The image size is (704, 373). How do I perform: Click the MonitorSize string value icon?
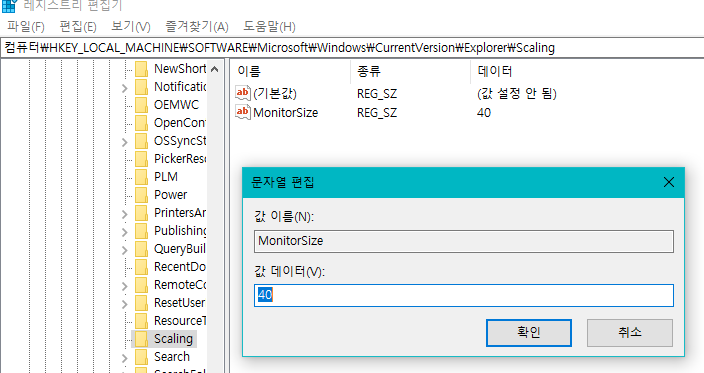pyautogui.click(x=242, y=112)
